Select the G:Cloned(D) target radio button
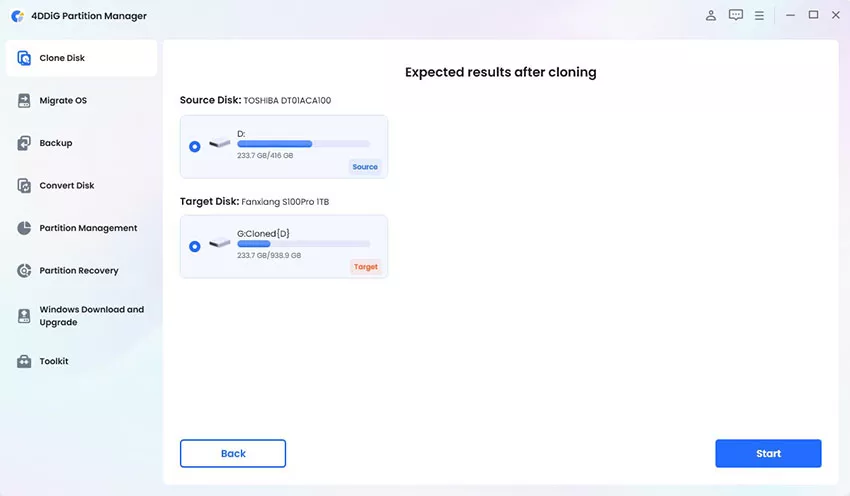Image resolution: width=850 pixels, height=496 pixels. [x=195, y=247]
